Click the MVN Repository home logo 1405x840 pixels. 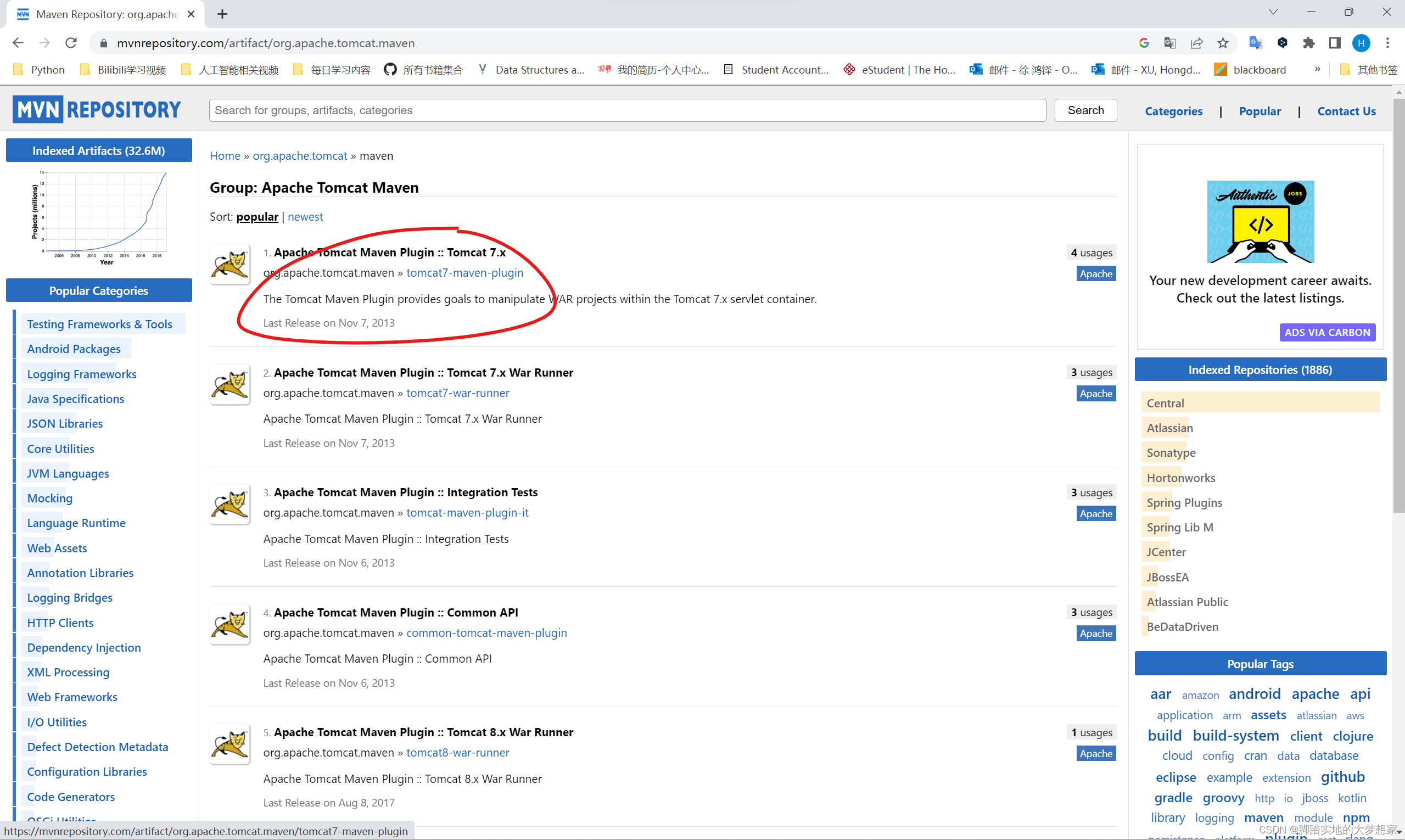click(97, 110)
